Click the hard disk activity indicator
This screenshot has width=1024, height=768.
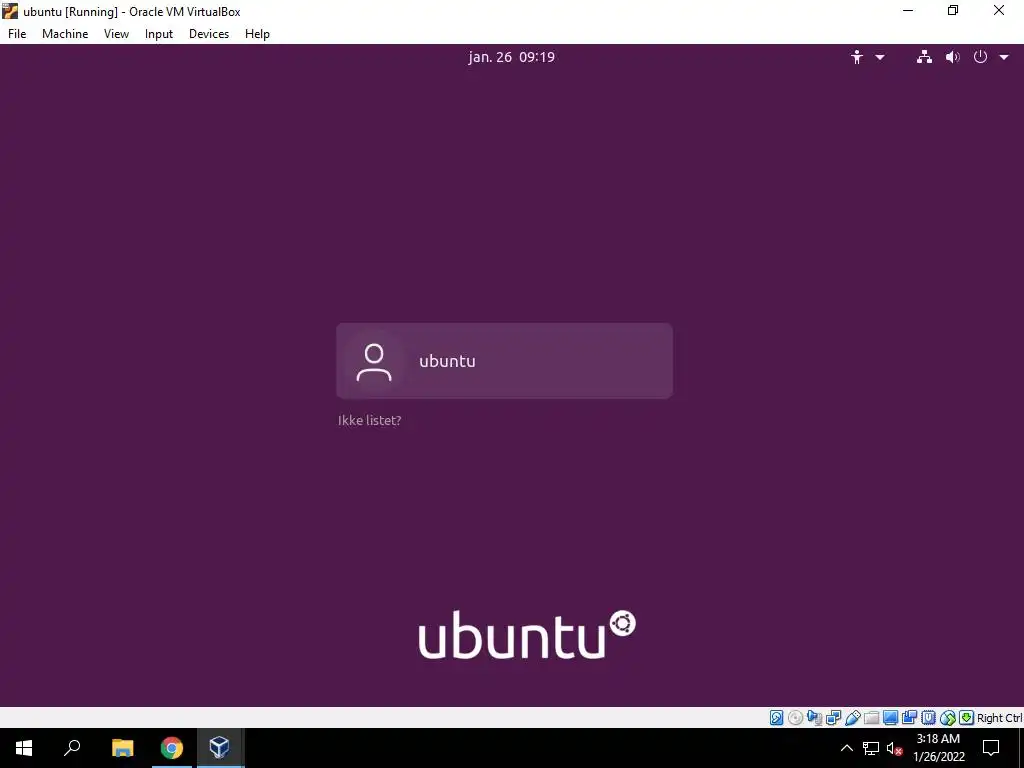777,718
